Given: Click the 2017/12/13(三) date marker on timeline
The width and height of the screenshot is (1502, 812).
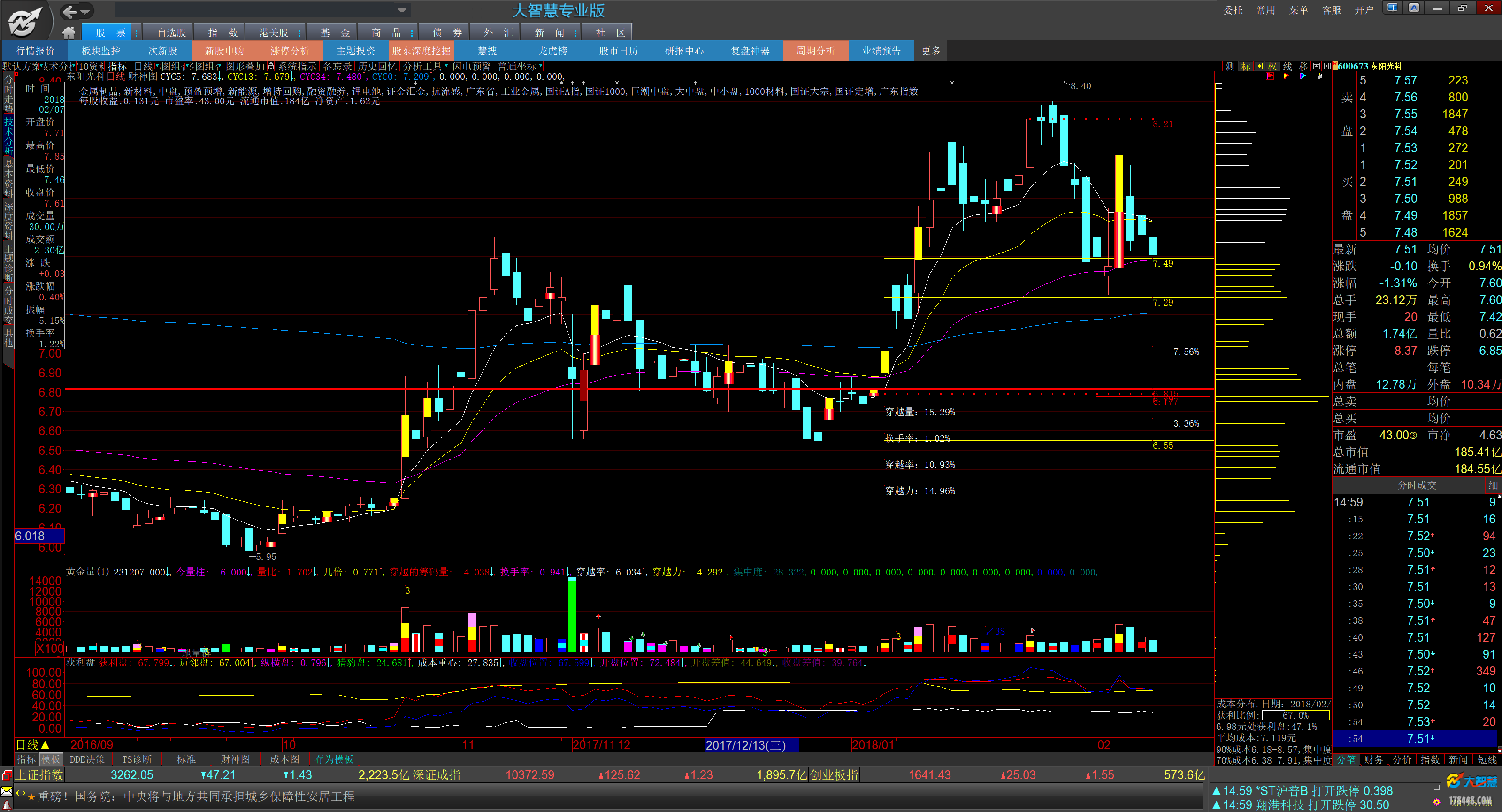Looking at the screenshot, I should [x=751, y=745].
